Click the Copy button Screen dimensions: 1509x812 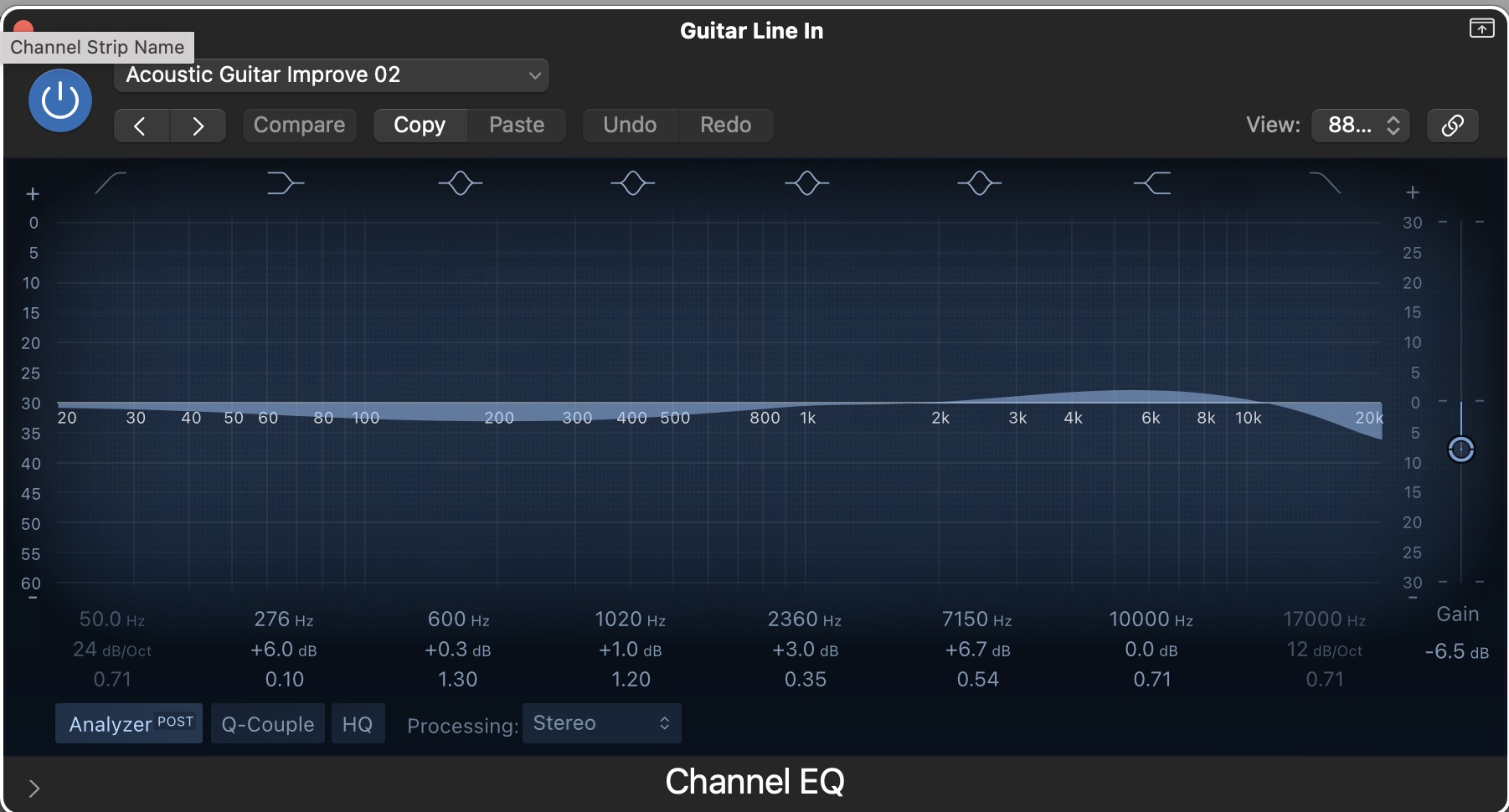coord(420,126)
